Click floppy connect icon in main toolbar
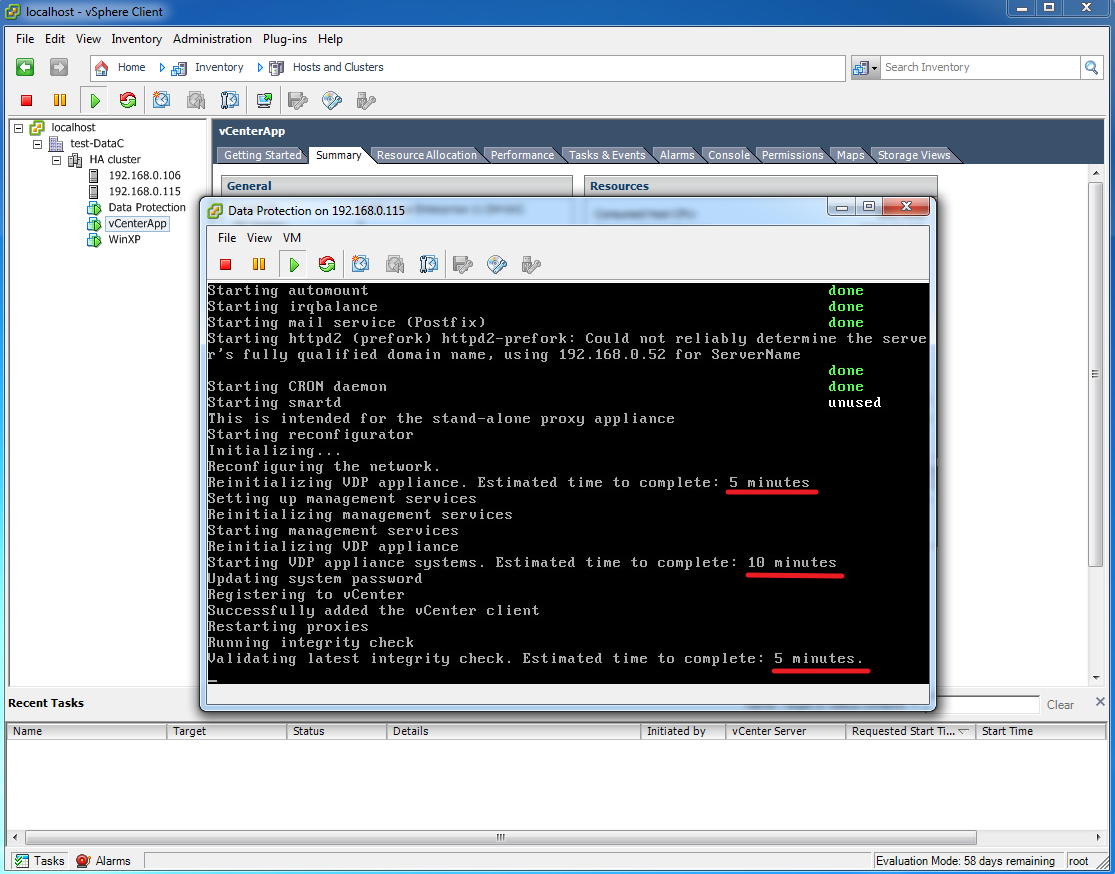The image size is (1115, 874). click(x=297, y=100)
